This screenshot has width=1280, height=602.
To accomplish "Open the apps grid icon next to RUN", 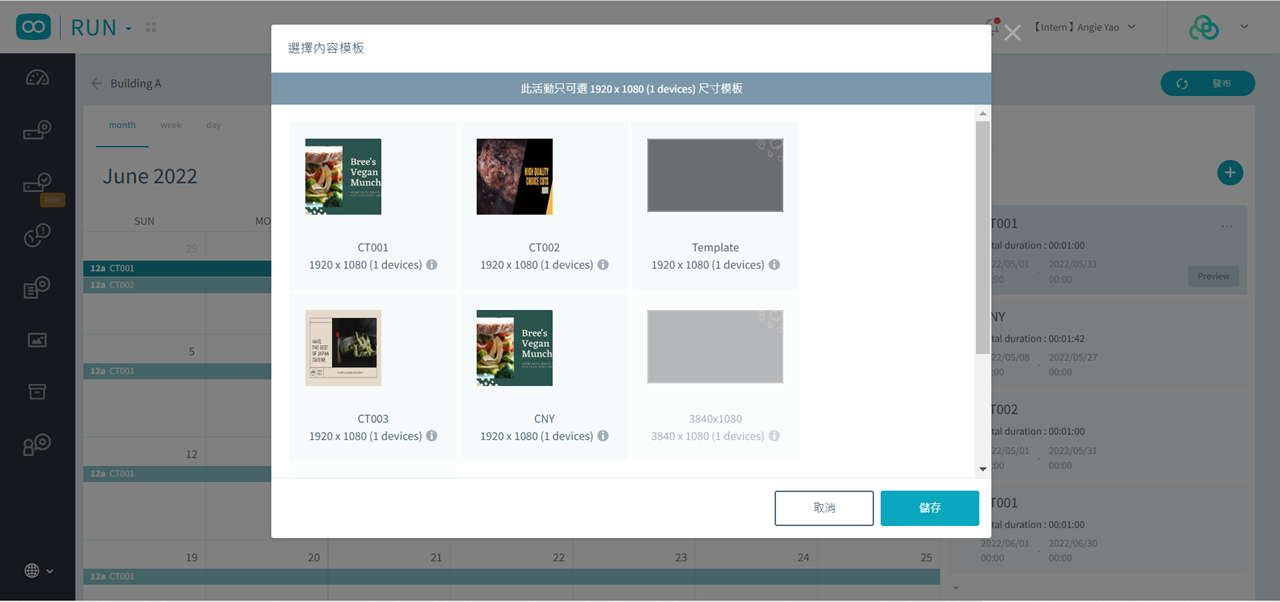I will [151, 28].
